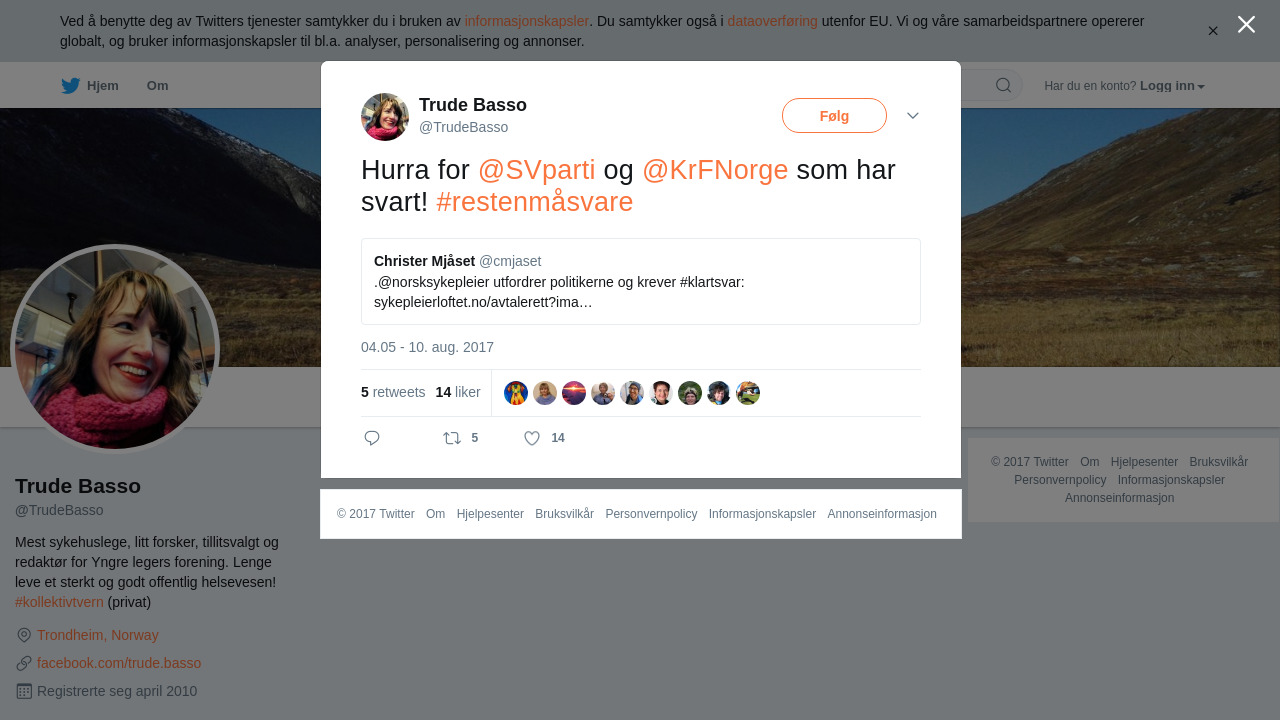This screenshot has width=1280, height=720.
Task: Open the Om menu item
Action: (158, 86)
